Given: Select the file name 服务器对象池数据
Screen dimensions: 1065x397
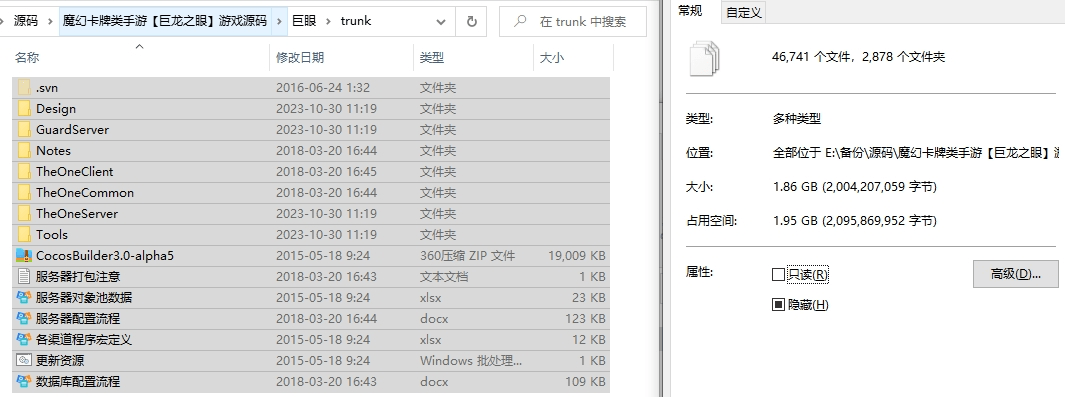Looking at the screenshot, I should (x=84, y=298).
